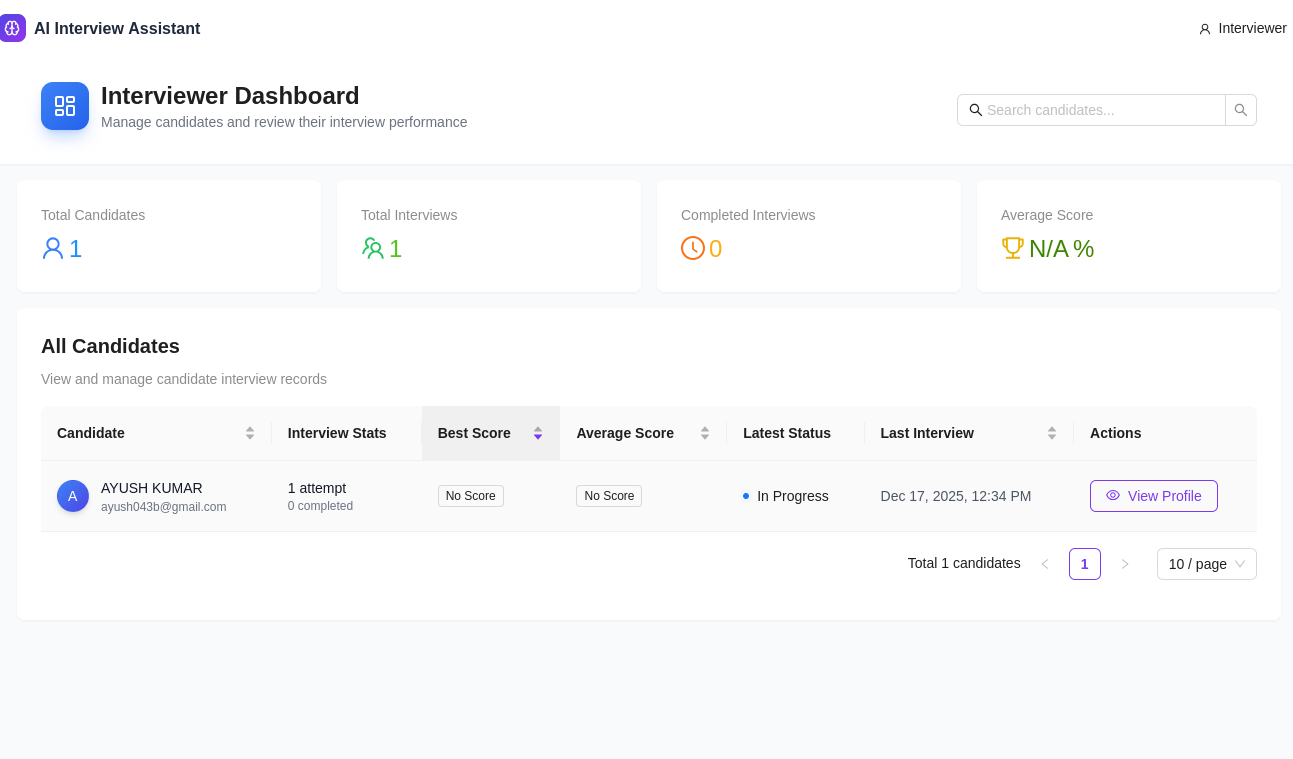Click the Average Score column header text
This screenshot has height=759, width=1293.
pyautogui.click(x=625, y=433)
